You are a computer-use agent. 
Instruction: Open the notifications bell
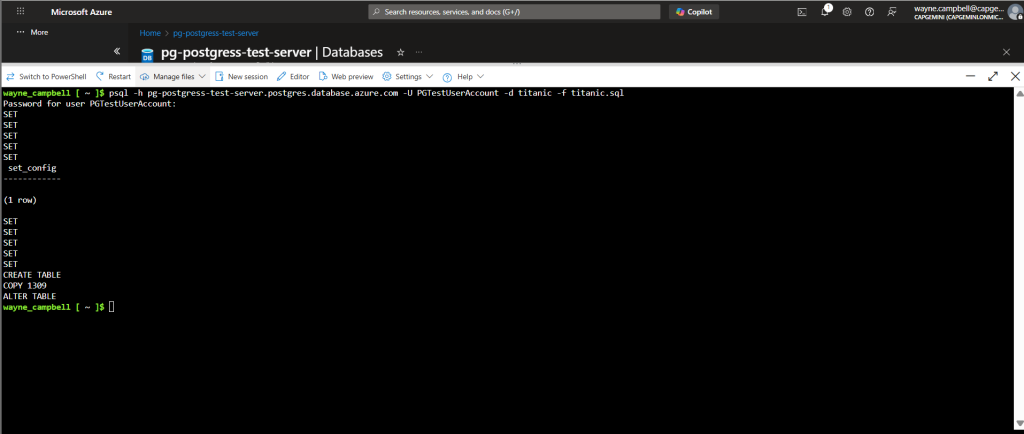825,12
